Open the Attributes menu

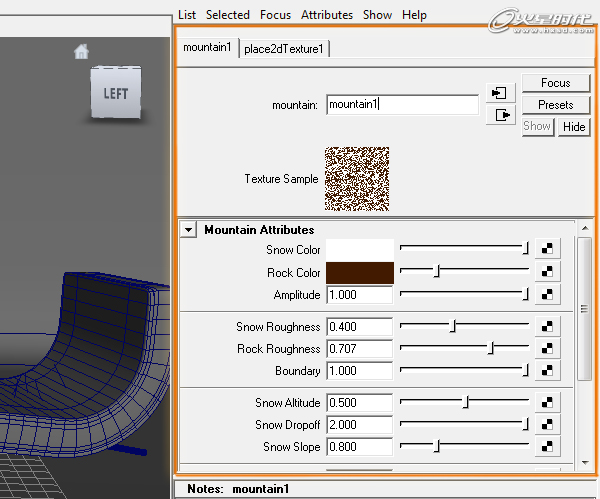[x=327, y=15]
